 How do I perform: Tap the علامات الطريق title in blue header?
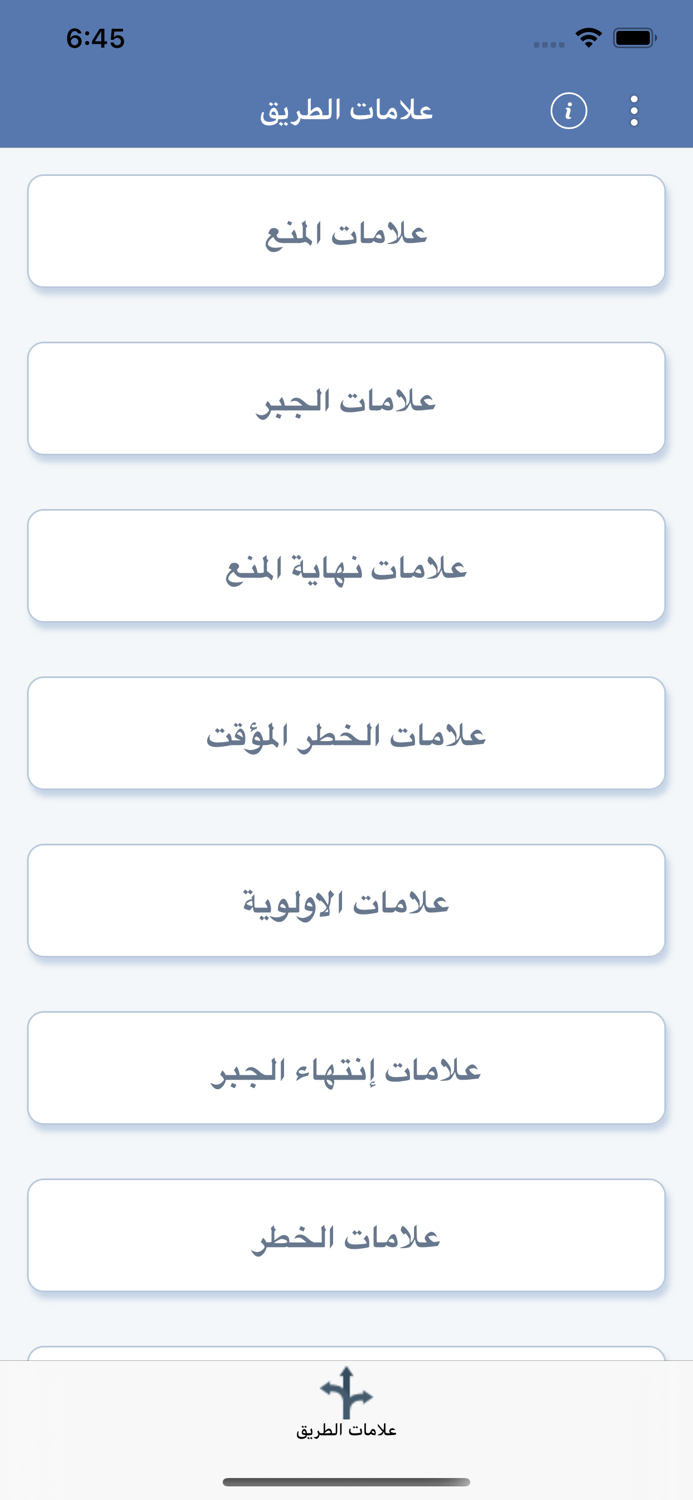[346, 110]
